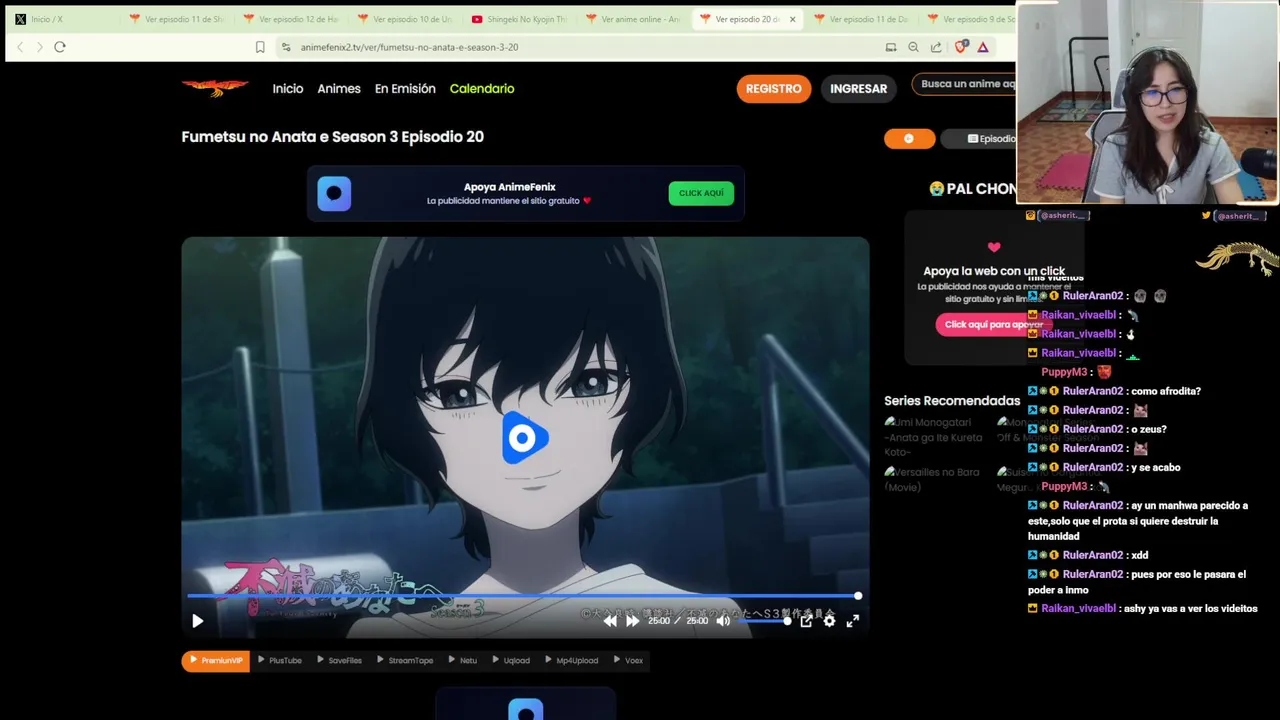
Task: Open the video pop-out icon
Action: 806,621
